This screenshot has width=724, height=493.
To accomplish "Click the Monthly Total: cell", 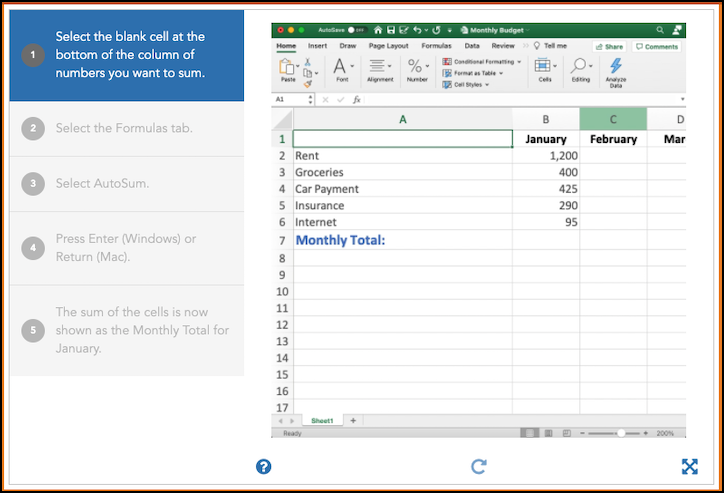I will pos(403,240).
